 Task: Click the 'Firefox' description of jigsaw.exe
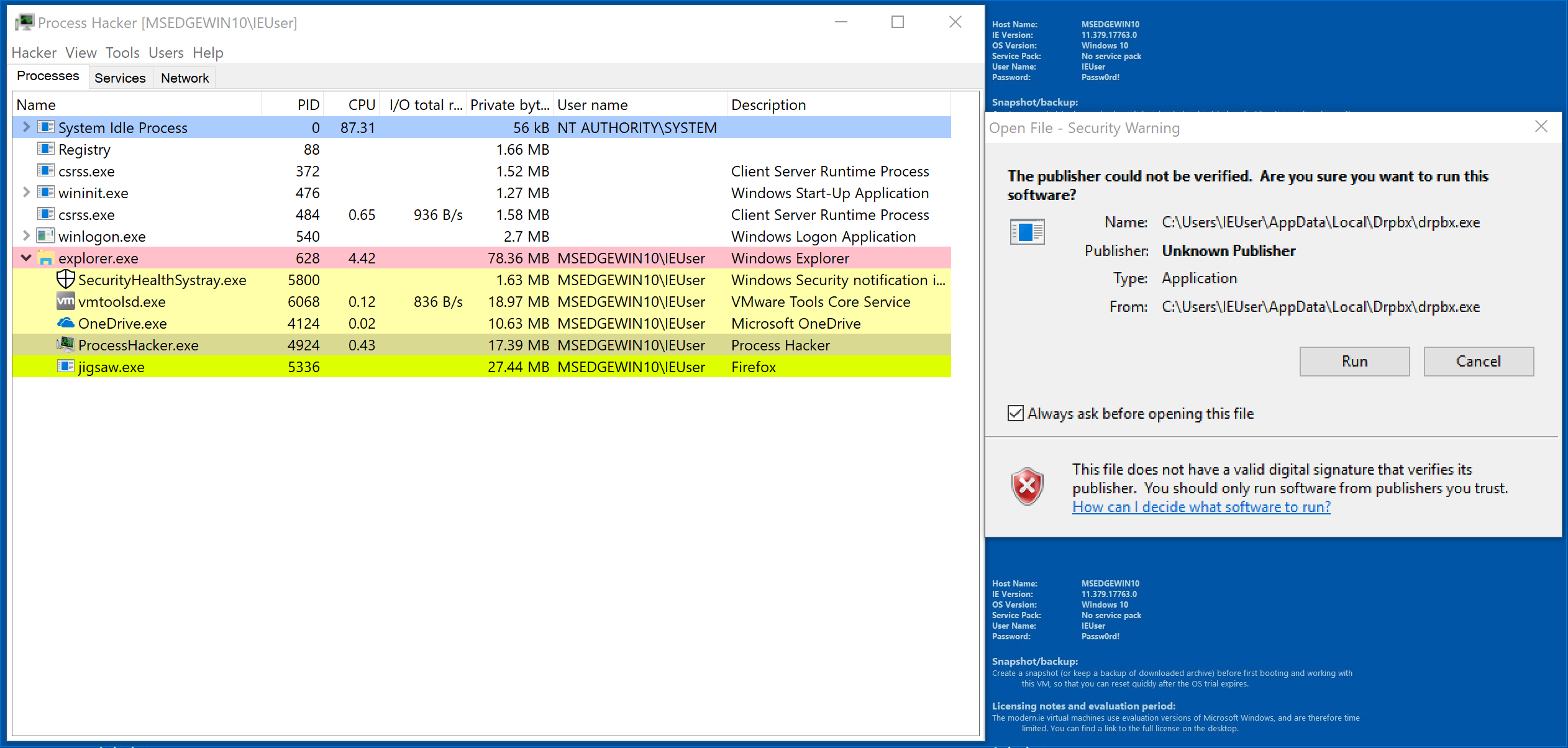[754, 367]
